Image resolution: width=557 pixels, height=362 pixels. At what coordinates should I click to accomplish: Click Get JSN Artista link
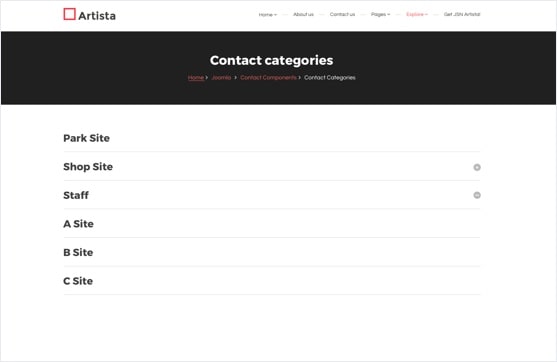click(462, 15)
